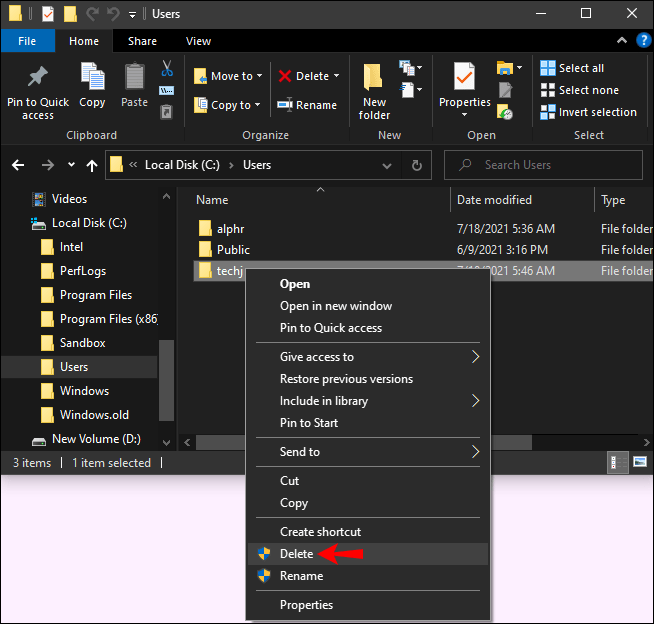Screen dimensions: 654x624
Task: Select Windows.old in navigation pane
Action: pos(94,415)
